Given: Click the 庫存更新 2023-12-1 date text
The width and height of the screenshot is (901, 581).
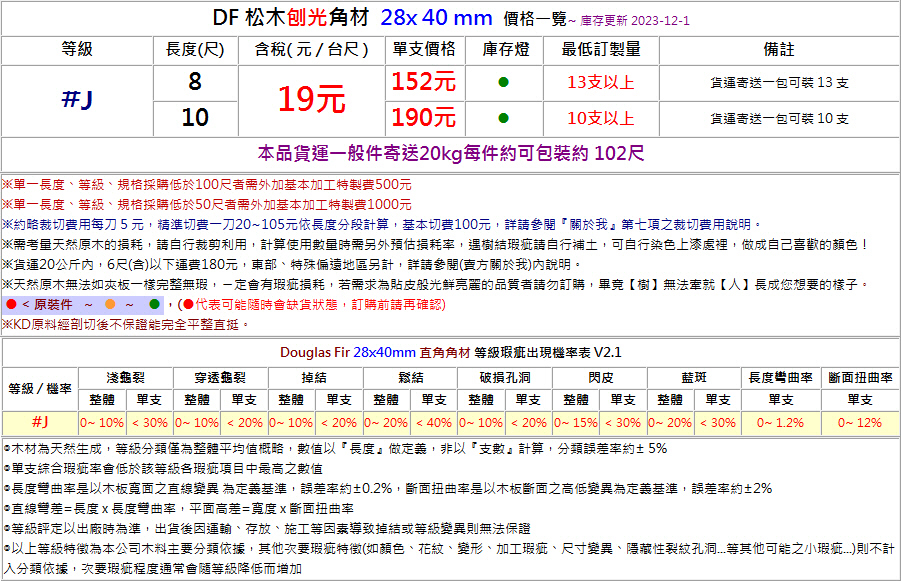Looking at the screenshot, I should pos(634,21).
